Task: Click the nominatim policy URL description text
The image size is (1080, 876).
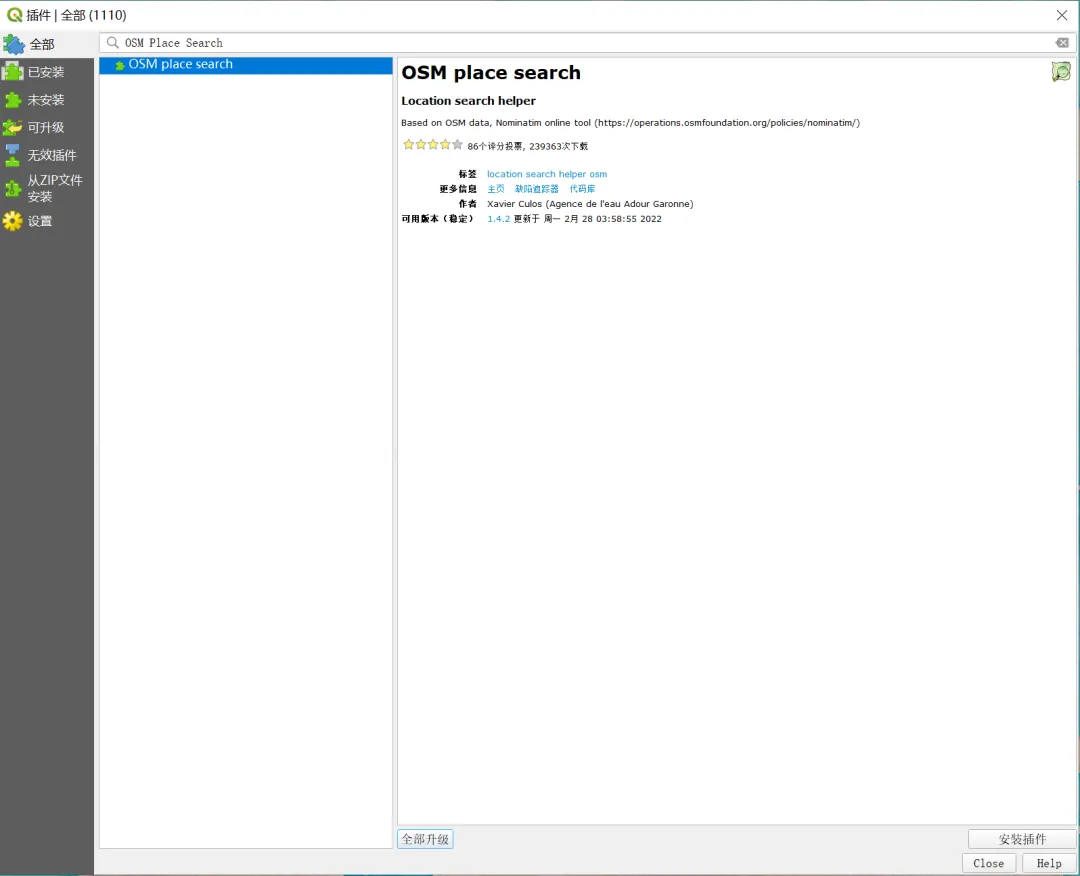Action: [x=630, y=123]
